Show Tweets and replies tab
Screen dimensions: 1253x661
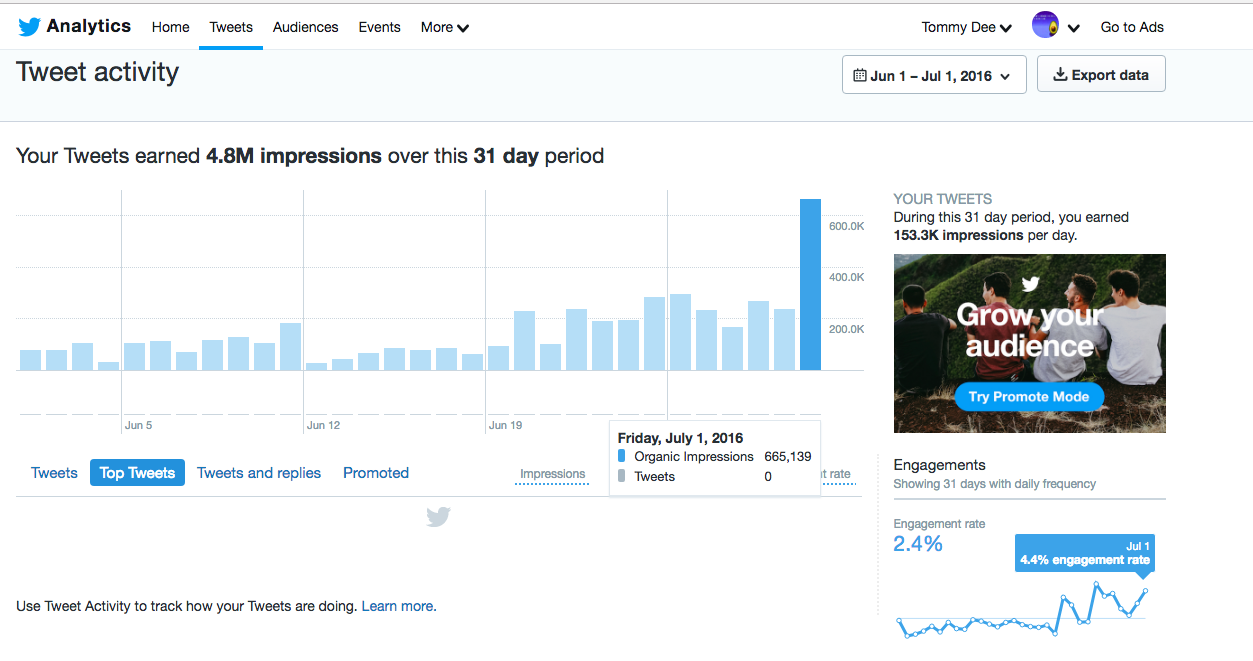(259, 473)
